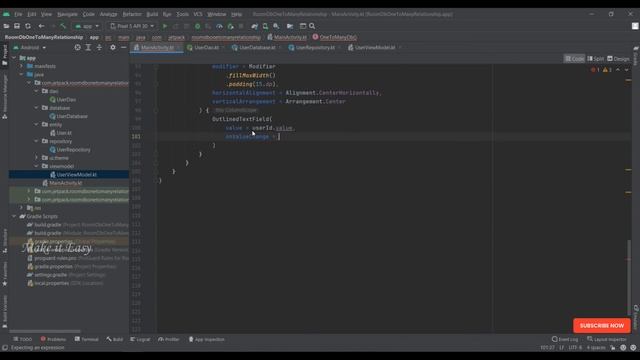Viewport: 640px width, 360px height.
Task: Open the Terminal tool window button
Action: 87,339
